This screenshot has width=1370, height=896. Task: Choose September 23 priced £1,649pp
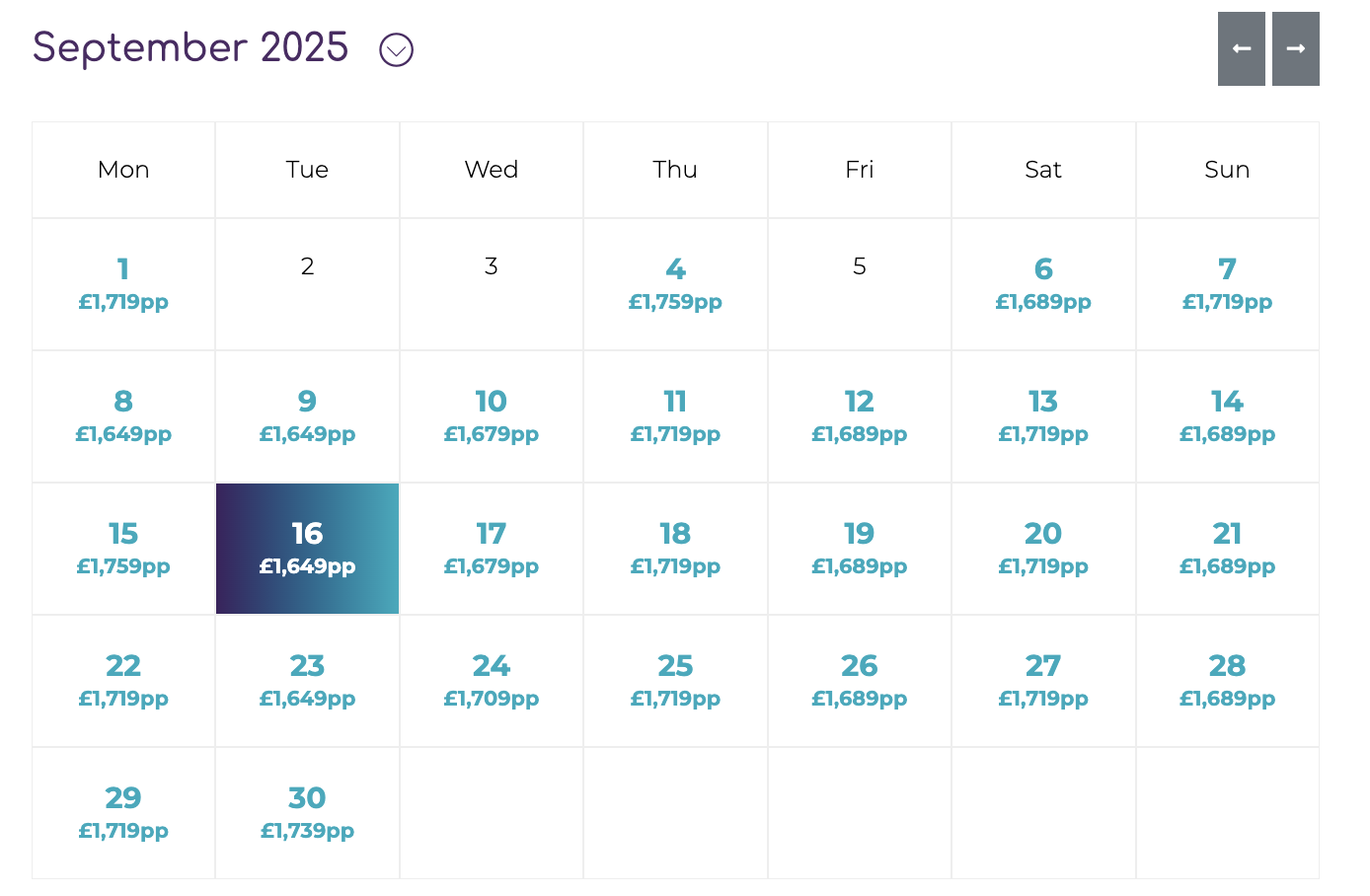tap(307, 681)
